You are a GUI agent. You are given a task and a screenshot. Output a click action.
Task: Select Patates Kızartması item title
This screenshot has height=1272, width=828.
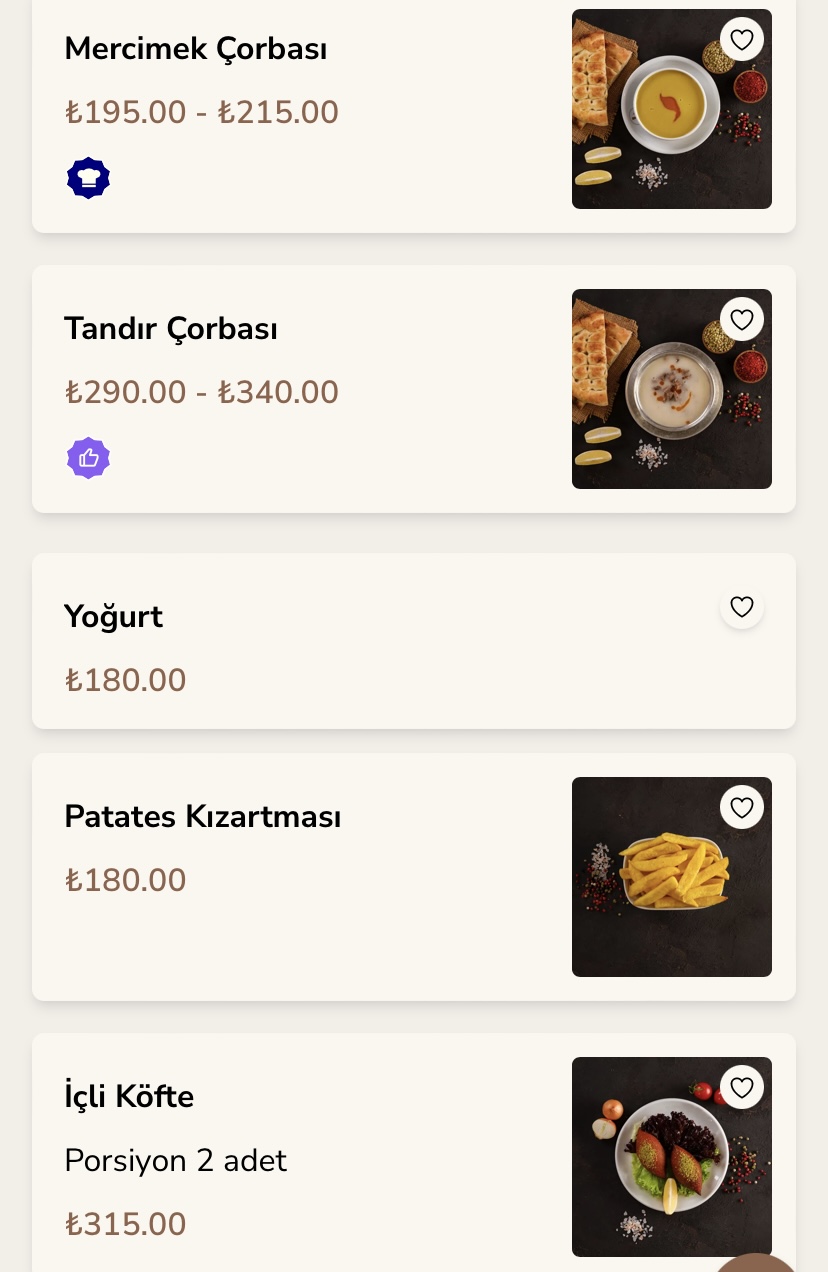pos(203,816)
